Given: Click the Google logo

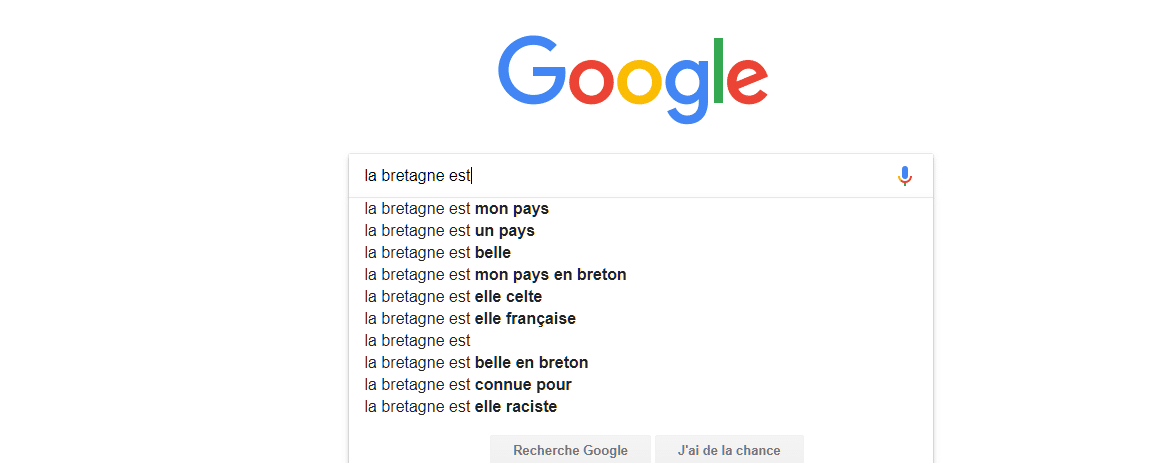Looking at the screenshot, I should [632, 80].
